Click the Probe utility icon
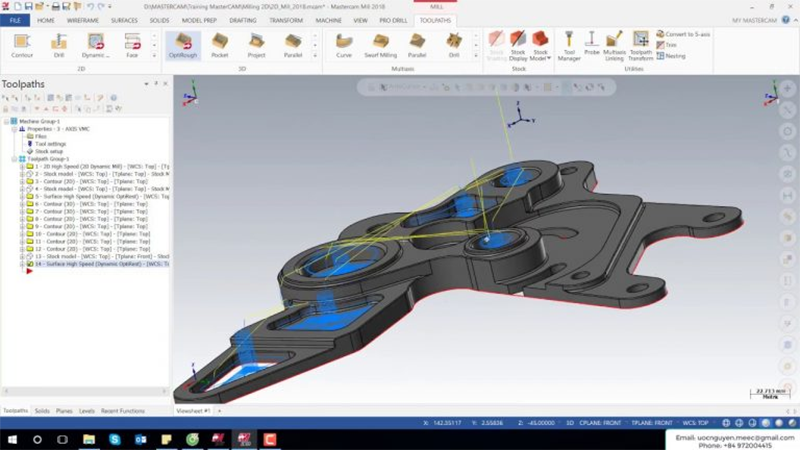This screenshot has height=450, width=800. tap(592, 45)
